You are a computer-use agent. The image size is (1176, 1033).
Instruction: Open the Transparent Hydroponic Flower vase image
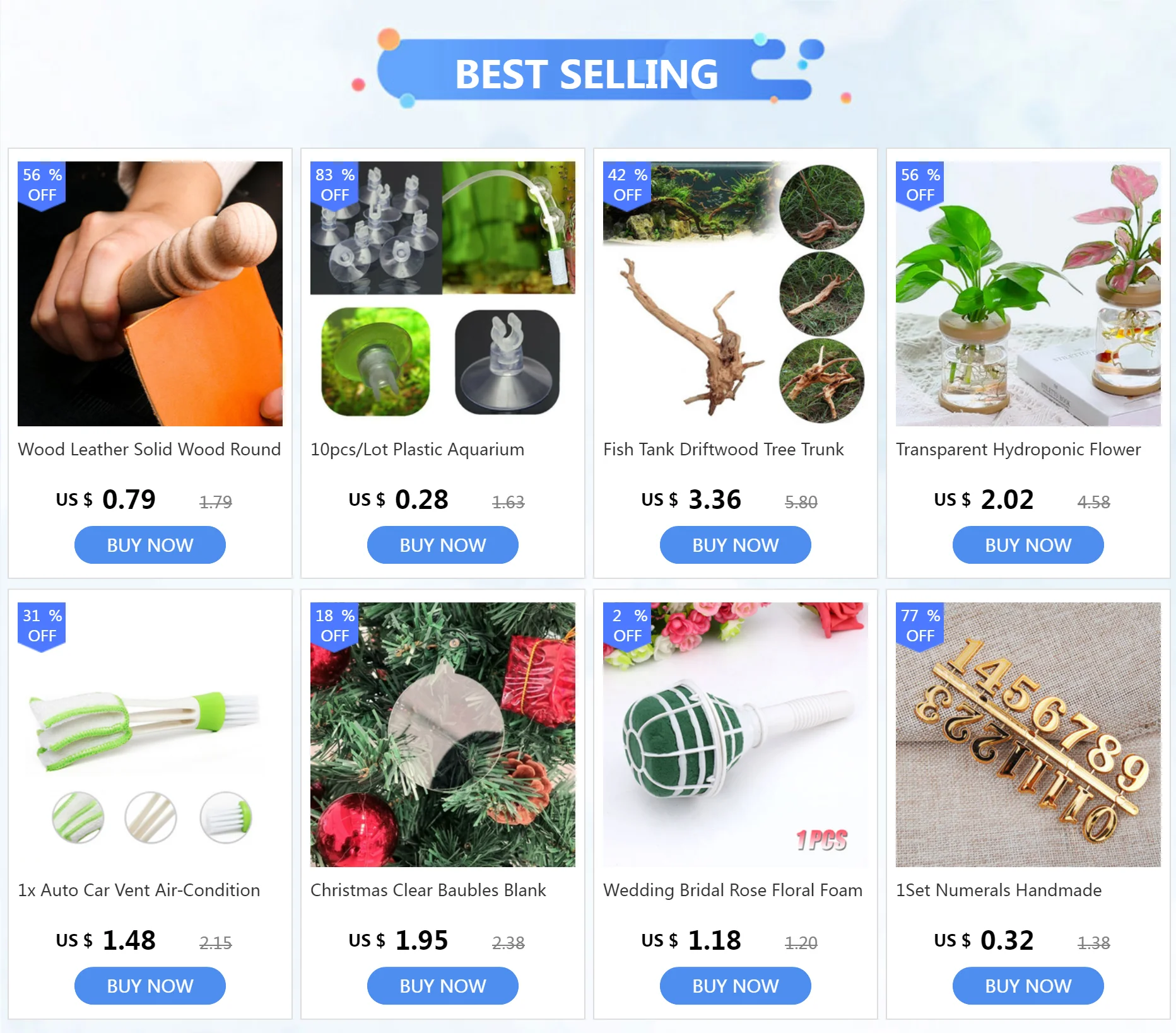point(1028,294)
